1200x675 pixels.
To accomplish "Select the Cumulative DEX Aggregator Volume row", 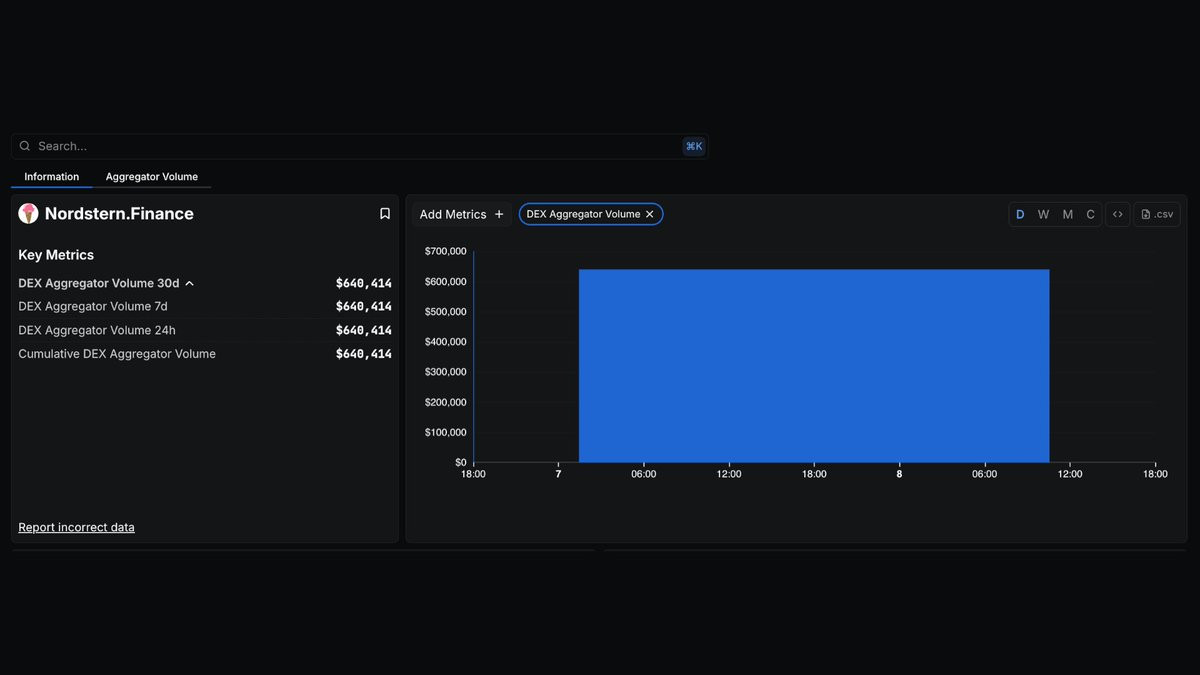I will (205, 354).
